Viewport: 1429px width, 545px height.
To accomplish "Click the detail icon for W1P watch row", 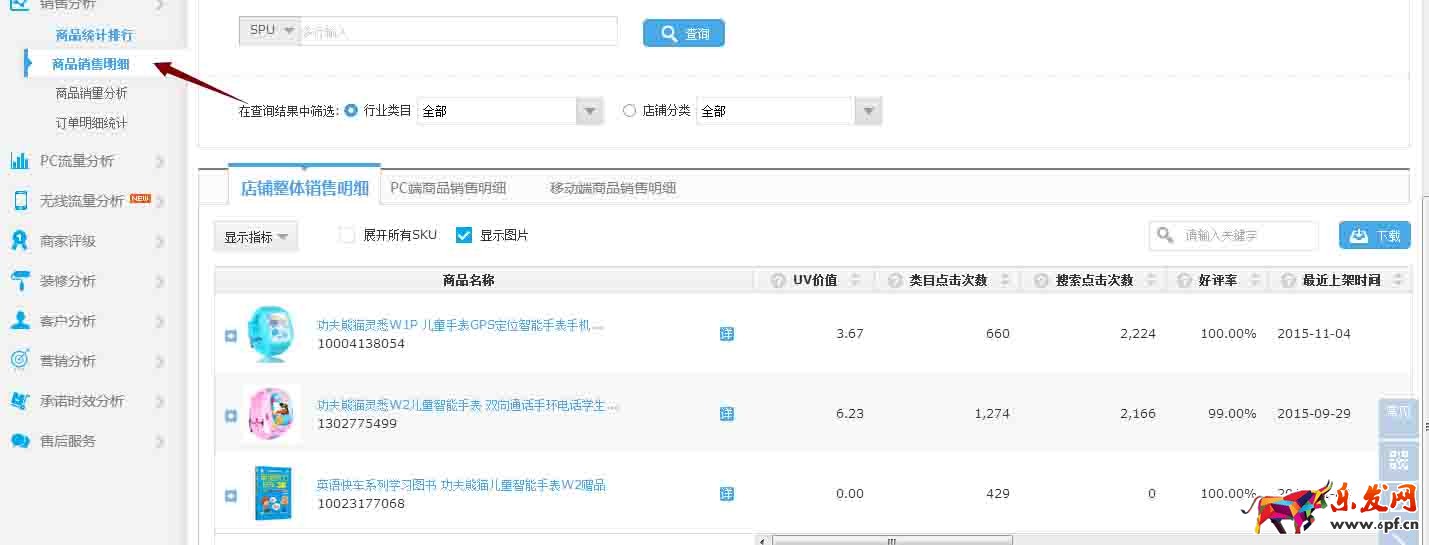I will tap(727, 334).
